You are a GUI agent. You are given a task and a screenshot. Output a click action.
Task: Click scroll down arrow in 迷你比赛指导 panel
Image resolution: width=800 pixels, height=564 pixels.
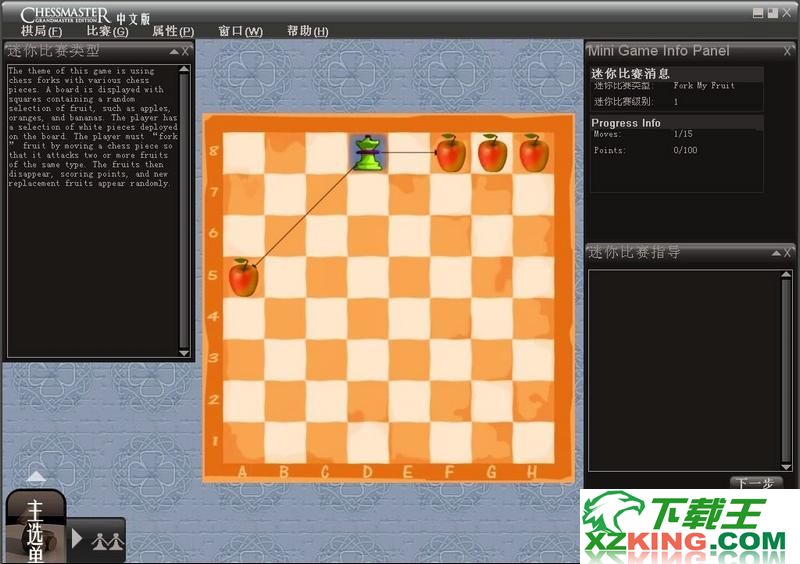[x=786, y=467]
